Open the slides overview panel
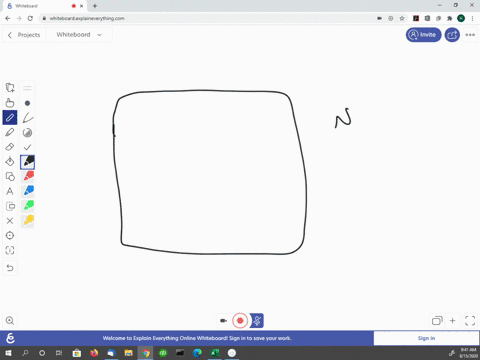480x360 pixels. point(437,321)
